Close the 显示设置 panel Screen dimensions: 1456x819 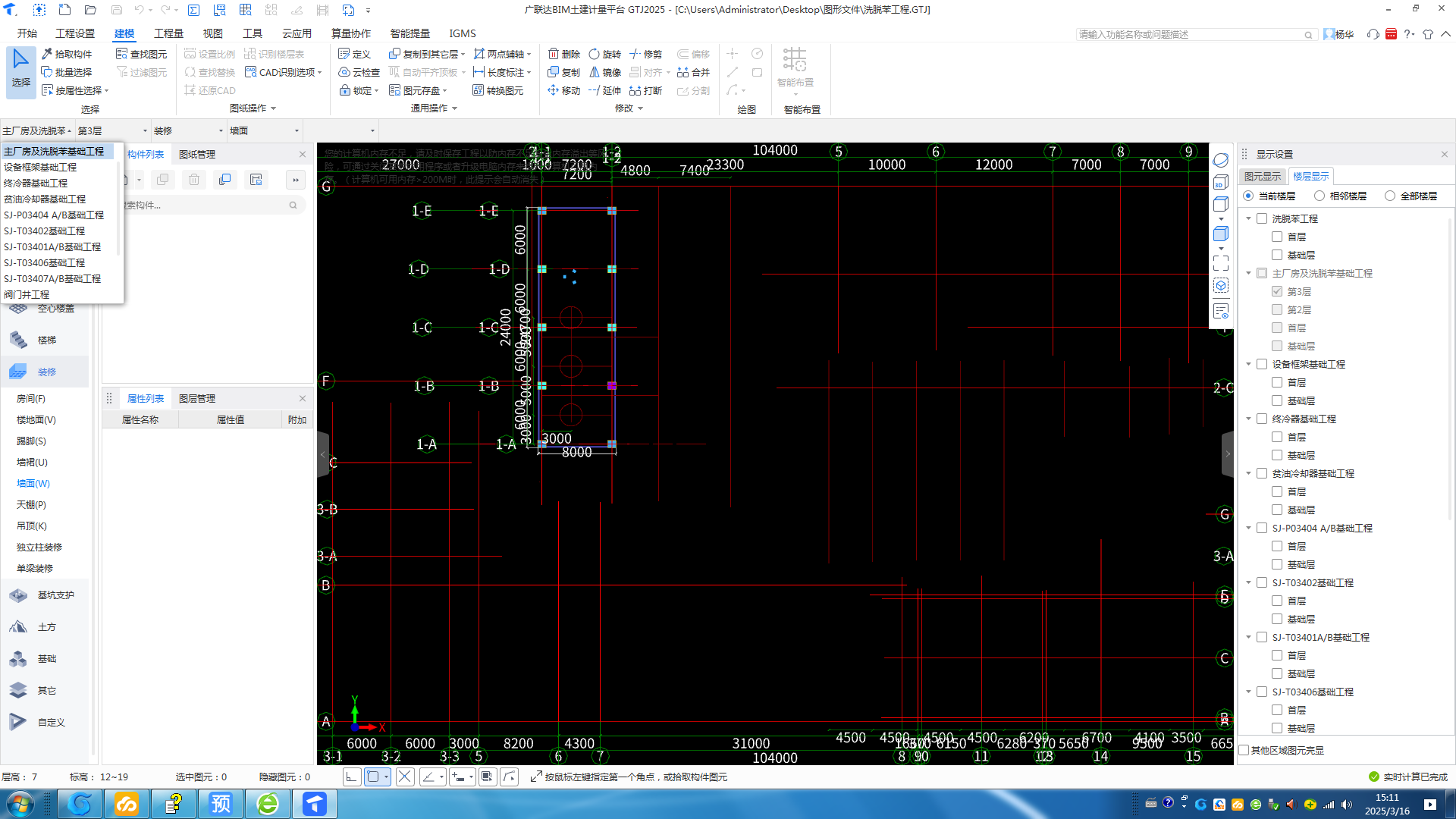point(1444,154)
